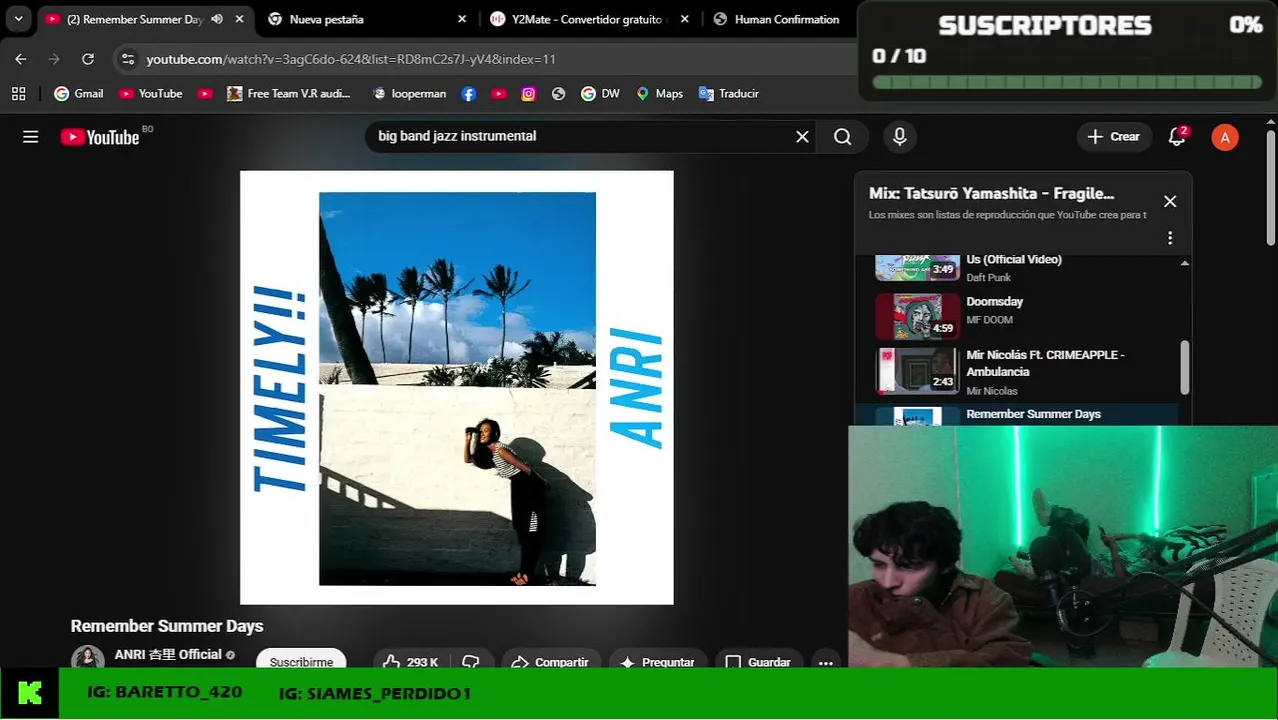1278x720 pixels.
Task: Open Facebook bookmark icon
Action: (x=469, y=93)
